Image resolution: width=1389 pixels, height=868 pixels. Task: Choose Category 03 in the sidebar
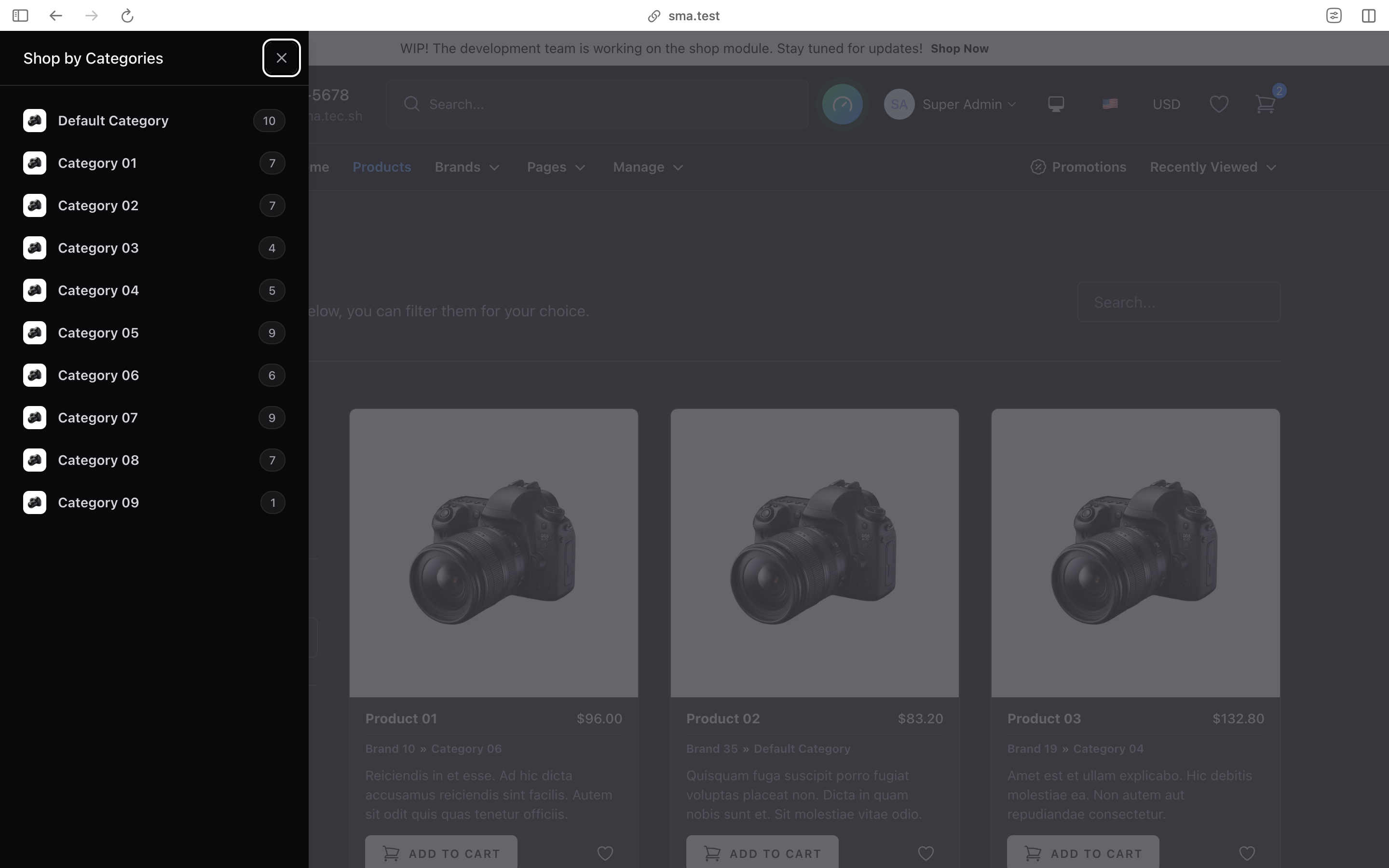(x=98, y=248)
